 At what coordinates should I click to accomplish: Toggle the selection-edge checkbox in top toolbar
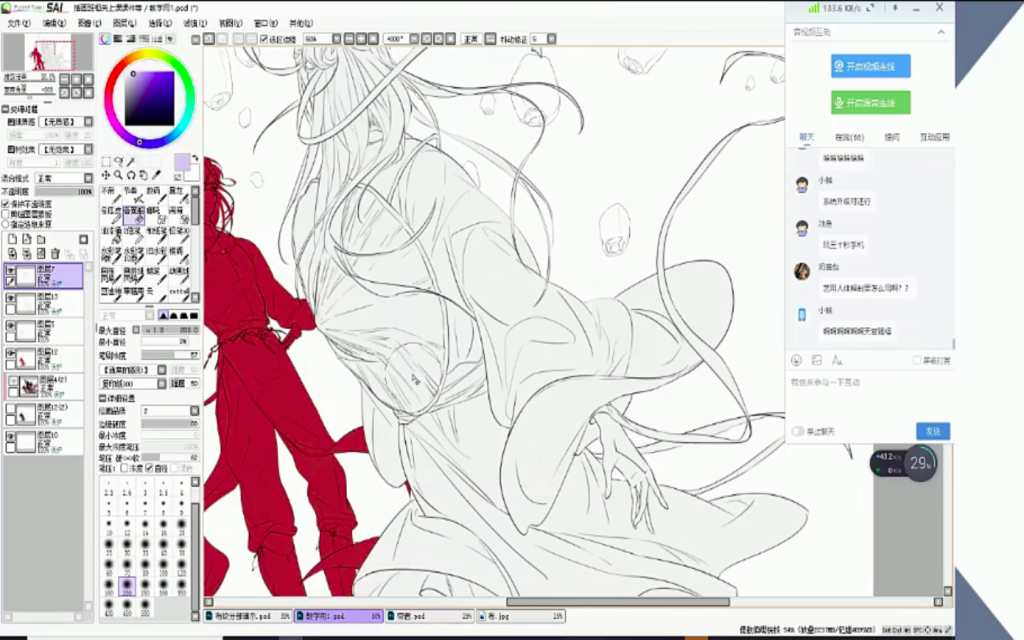coord(263,39)
